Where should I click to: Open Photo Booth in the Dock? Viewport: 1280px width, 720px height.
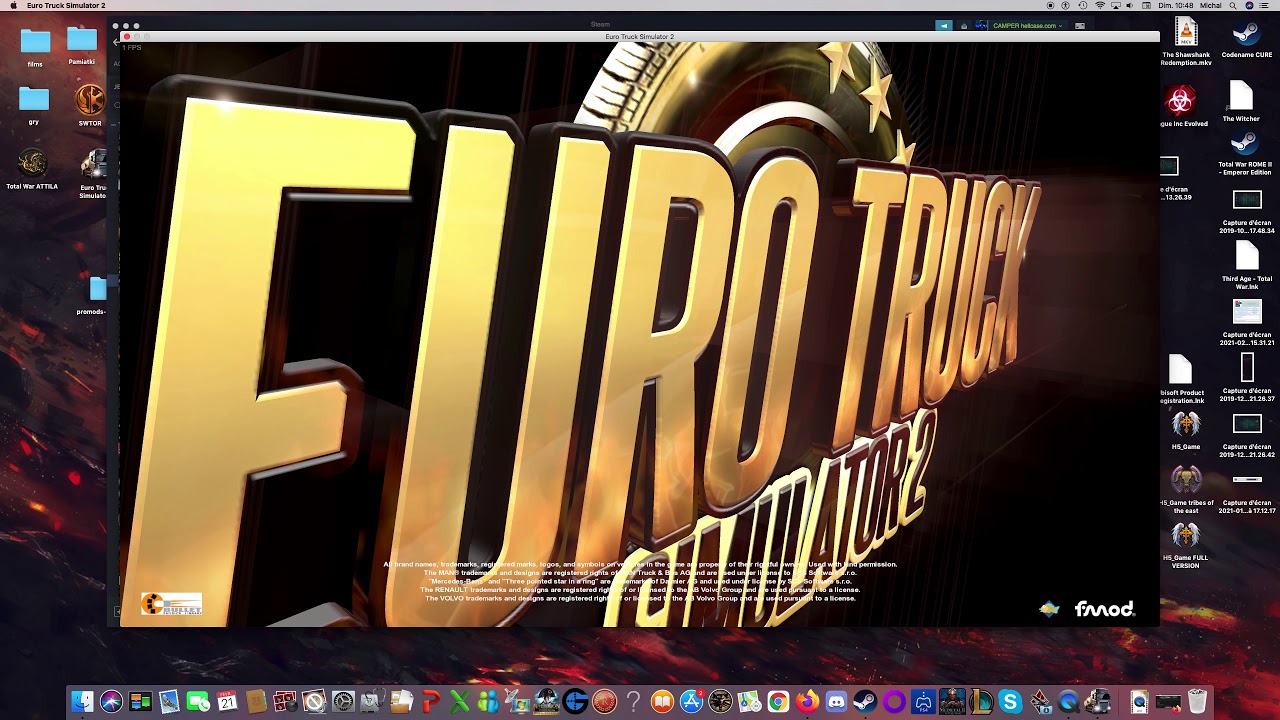[285, 702]
